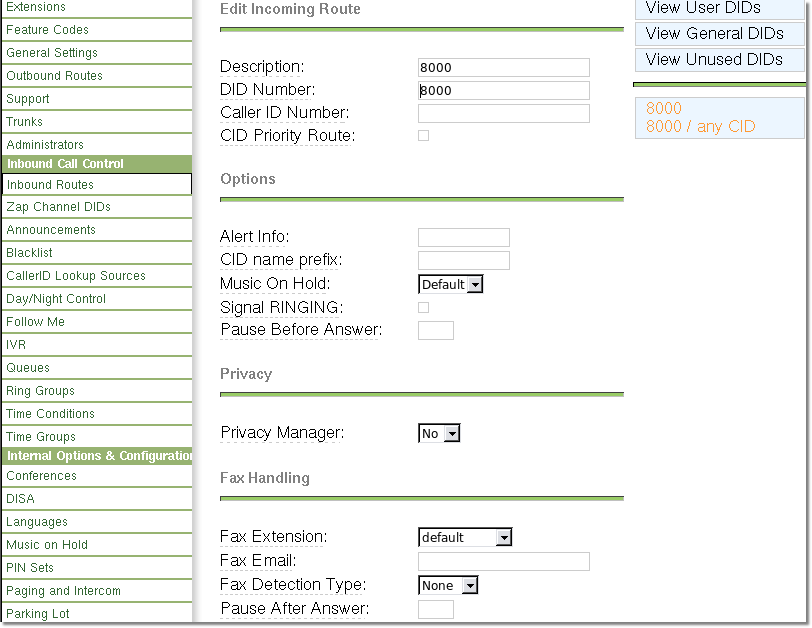Open the 8000 / any CID route
812x628 pixels.
click(x=701, y=126)
